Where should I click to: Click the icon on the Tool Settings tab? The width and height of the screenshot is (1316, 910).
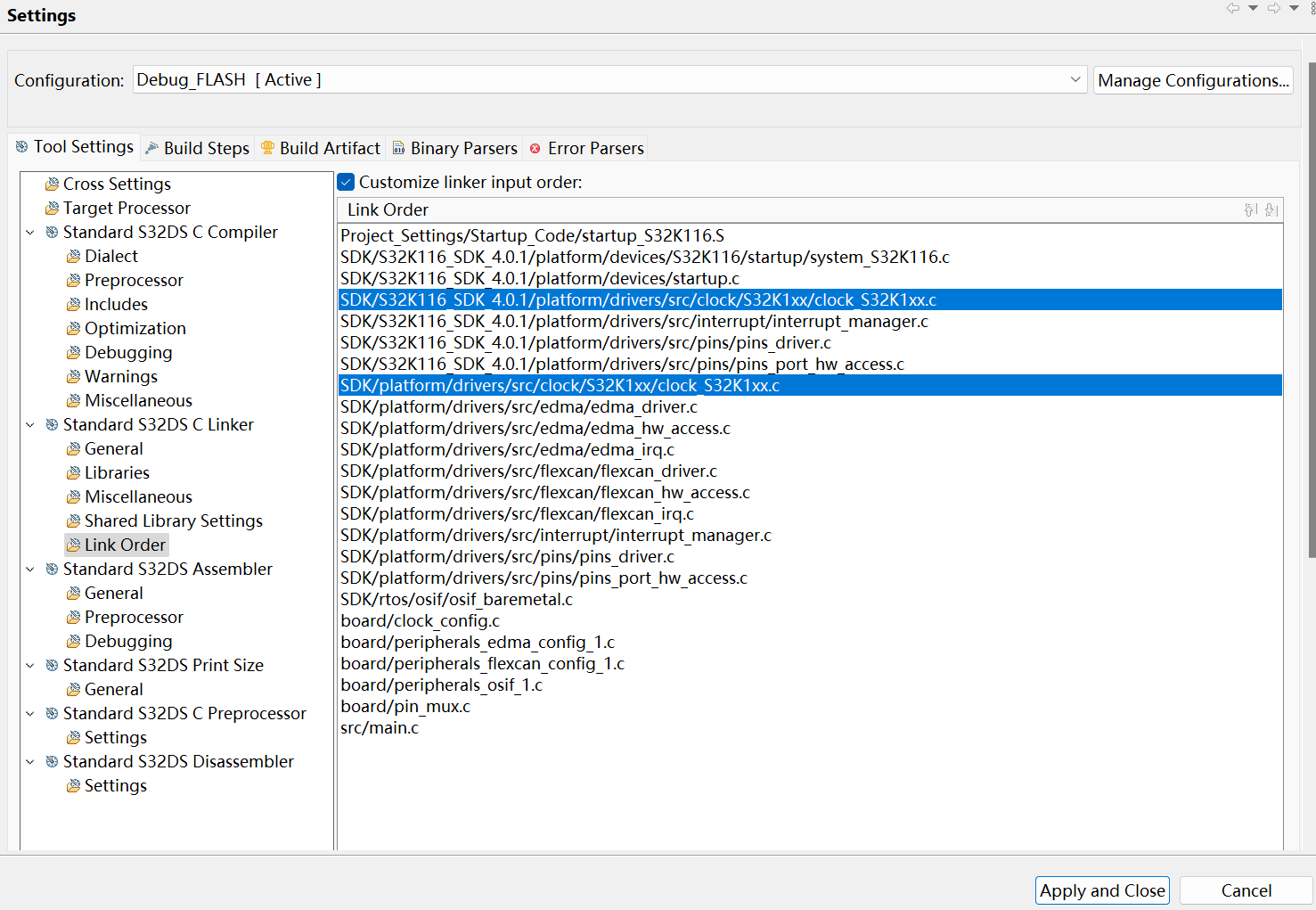(21, 146)
